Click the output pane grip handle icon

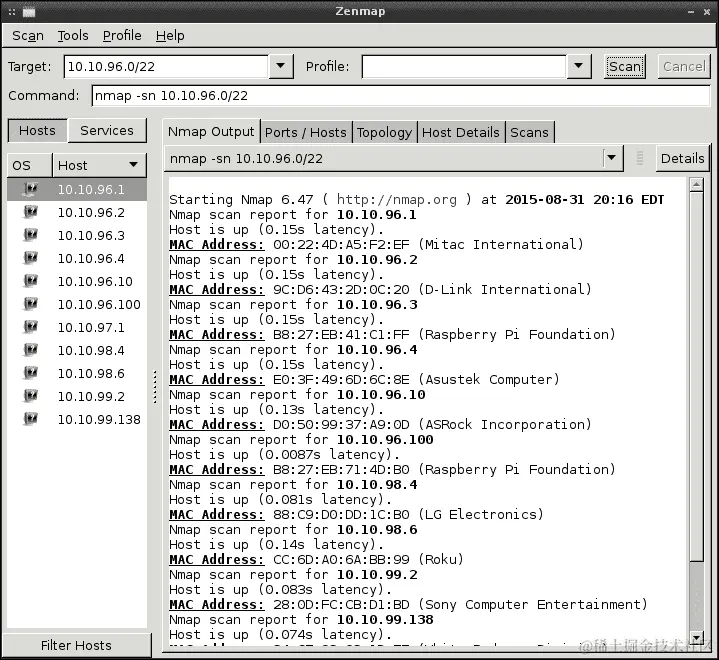pos(640,158)
